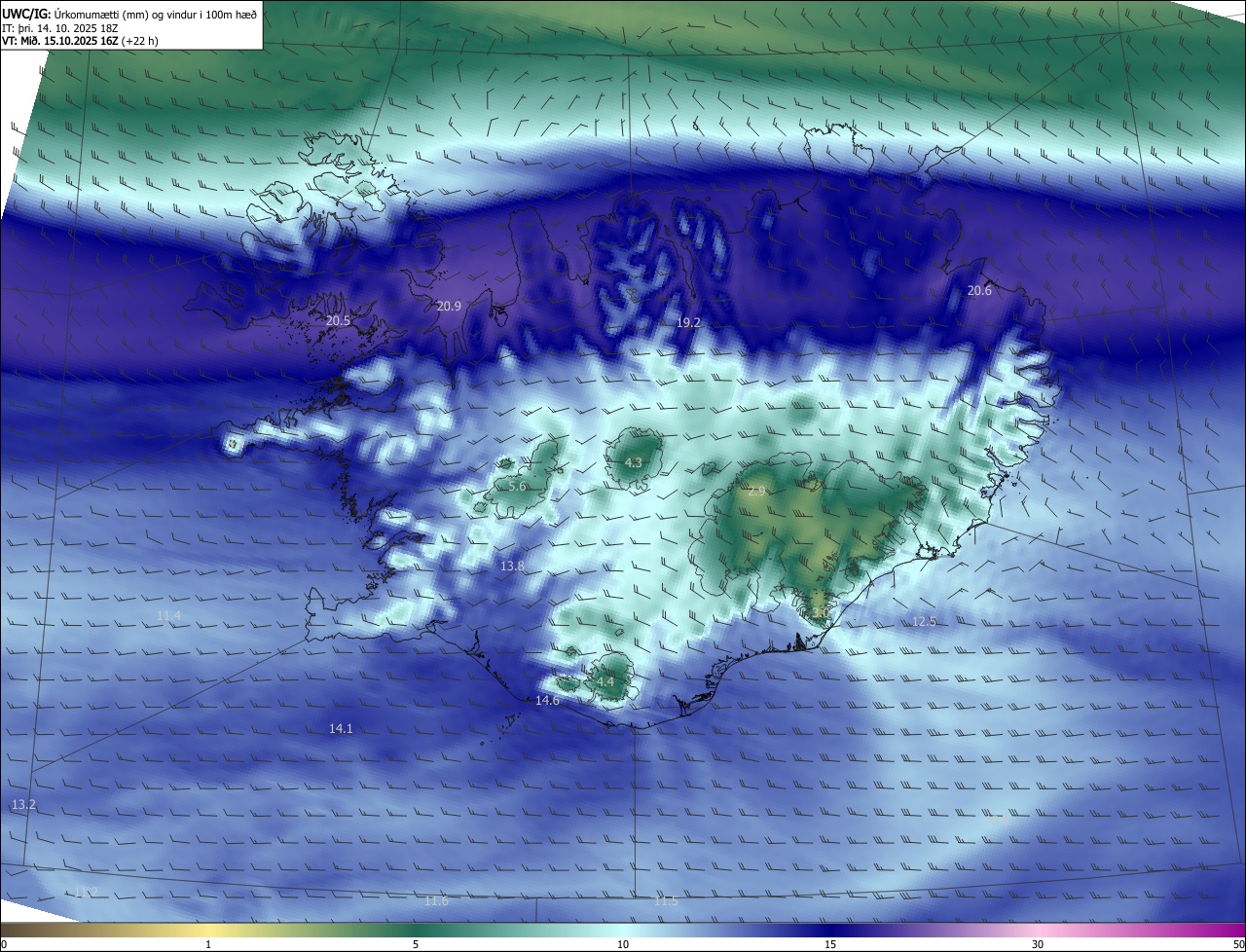Screen dimensions: 1246x952
Task: Click the map value 13.2
Action: [23, 804]
